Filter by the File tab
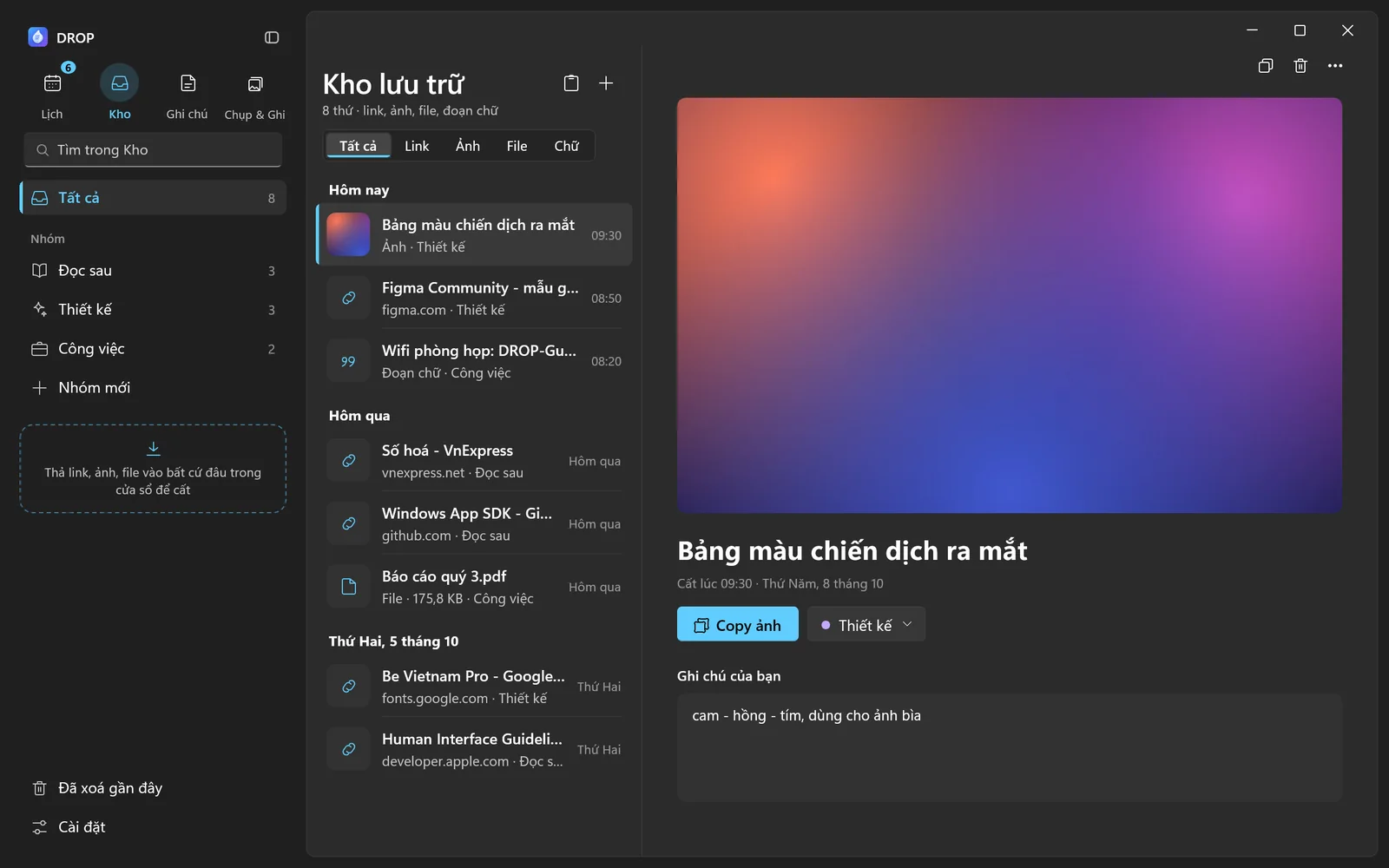 [517, 146]
